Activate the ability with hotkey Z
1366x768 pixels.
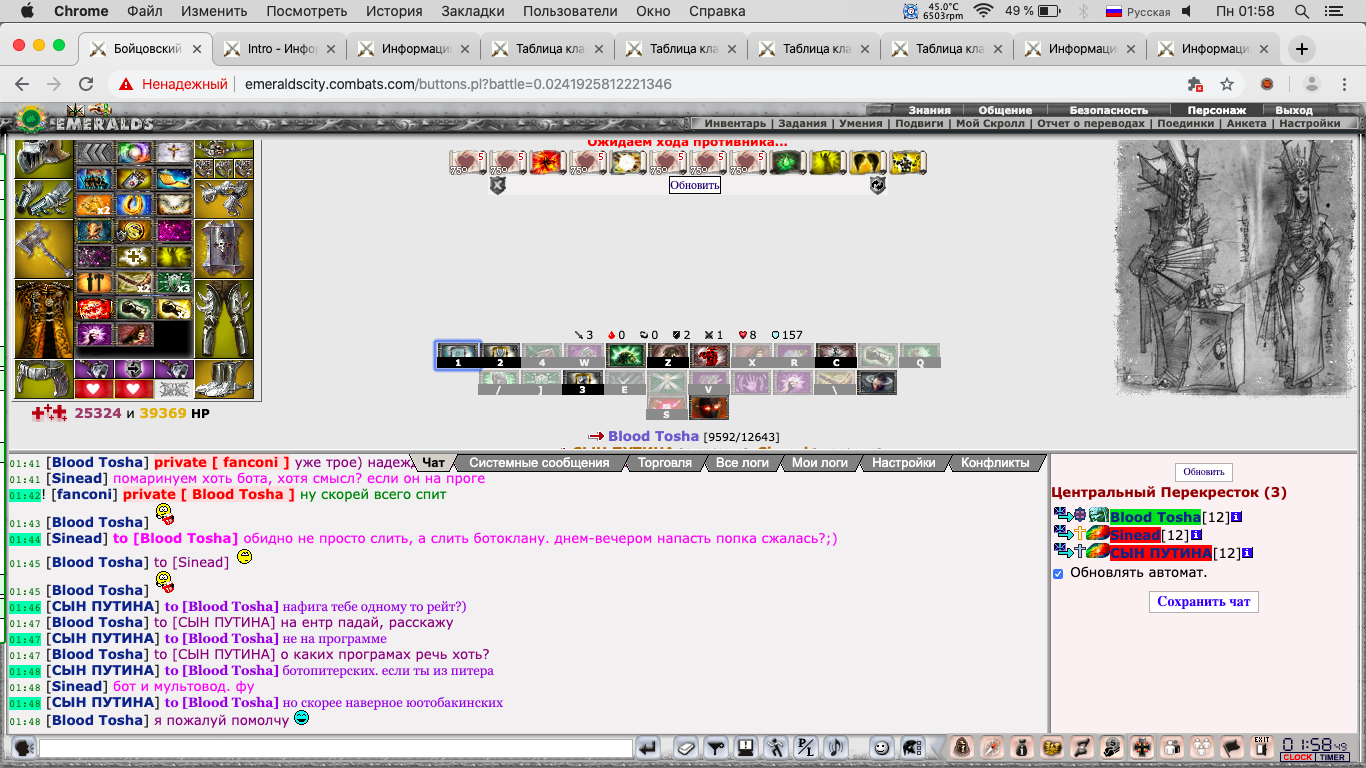pyautogui.click(x=668, y=355)
